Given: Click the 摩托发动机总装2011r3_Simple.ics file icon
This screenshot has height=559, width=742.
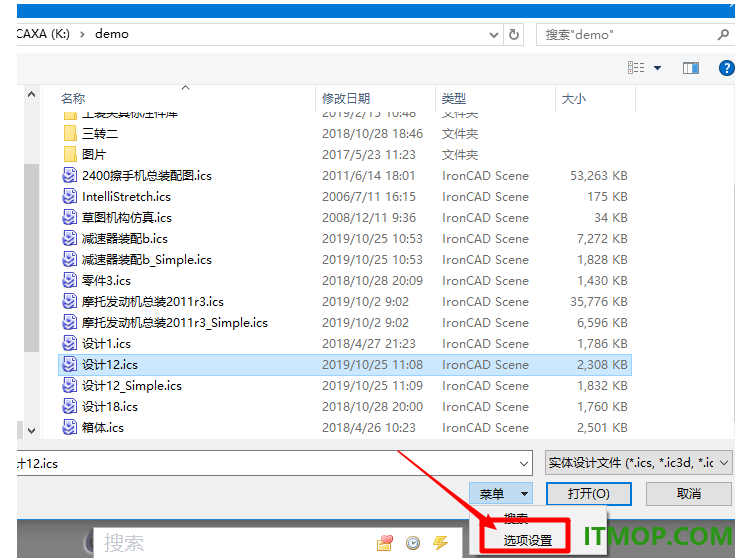Looking at the screenshot, I should [x=70, y=322].
